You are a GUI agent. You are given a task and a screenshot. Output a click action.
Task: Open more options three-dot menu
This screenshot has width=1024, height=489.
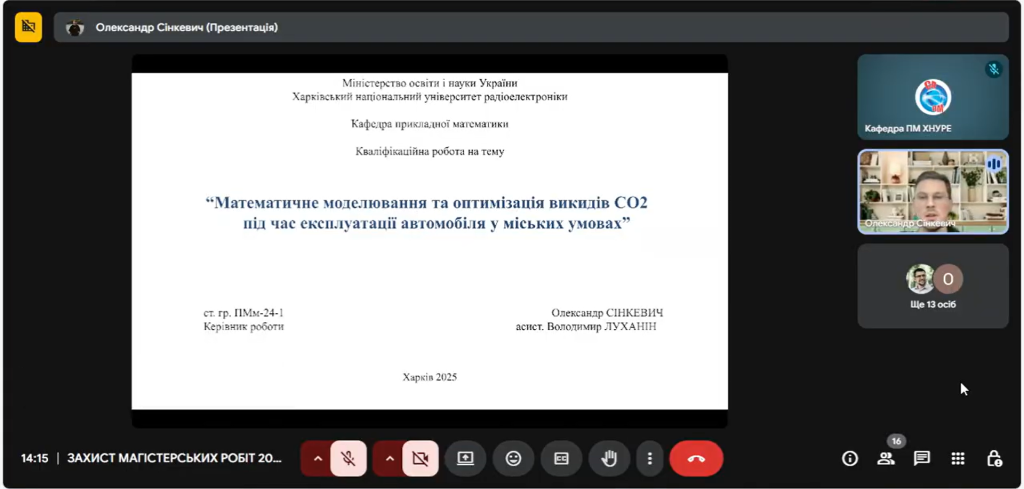pos(650,458)
